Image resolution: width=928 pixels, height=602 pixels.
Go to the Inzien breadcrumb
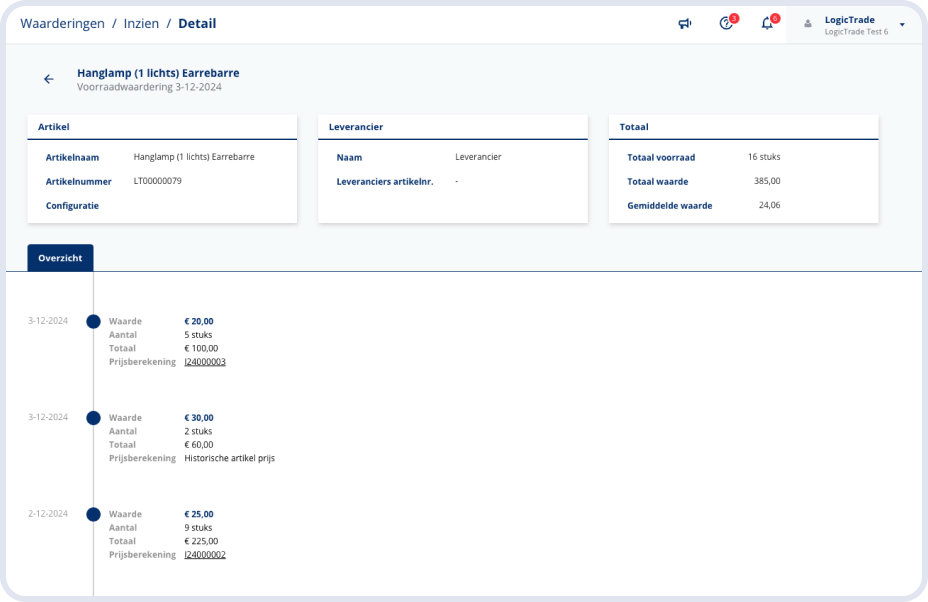pyautogui.click(x=141, y=23)
